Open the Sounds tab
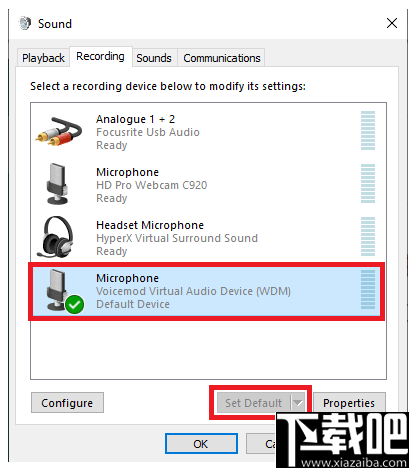The image size is (411, 468). pyautogui.click(x=154, y=58)
